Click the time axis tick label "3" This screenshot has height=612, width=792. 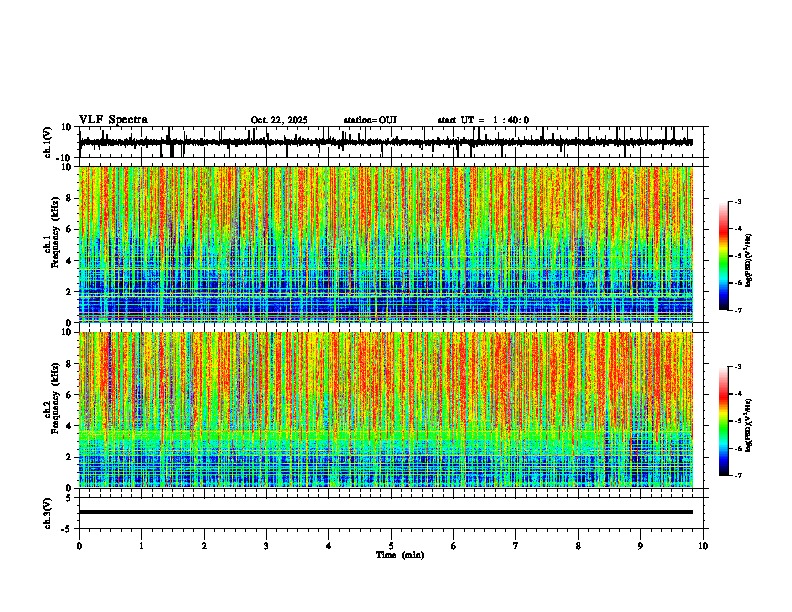[266, 546]
